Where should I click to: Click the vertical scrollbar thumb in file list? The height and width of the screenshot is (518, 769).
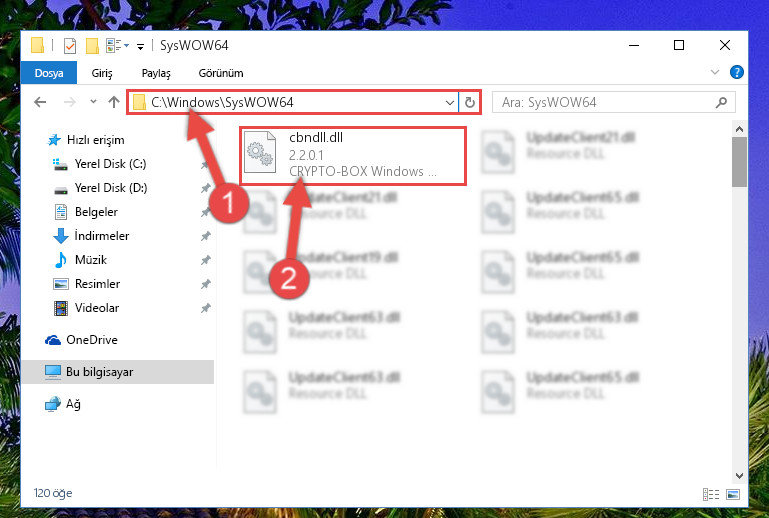point(740,162)
